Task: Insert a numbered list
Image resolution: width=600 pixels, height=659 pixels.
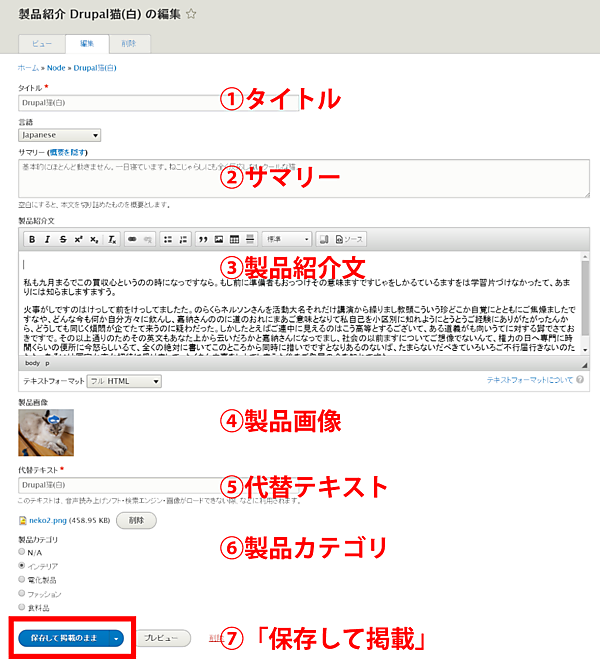Action: click(183, 239)
